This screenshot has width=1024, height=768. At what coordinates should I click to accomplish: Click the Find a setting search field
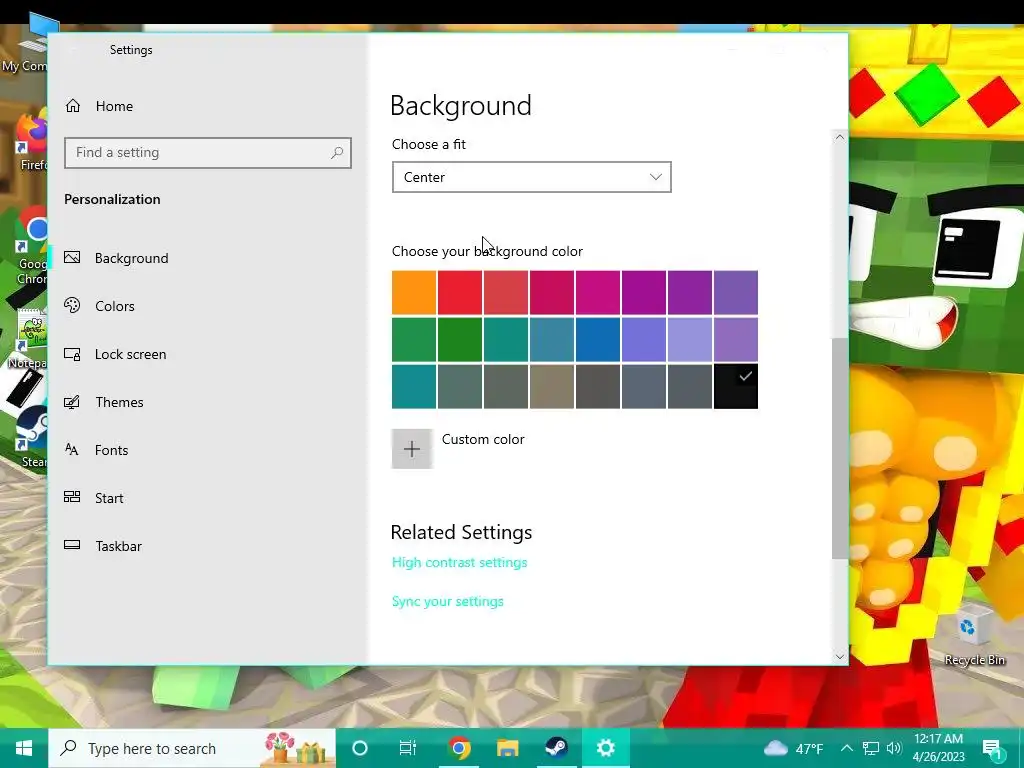coord(208,153)
